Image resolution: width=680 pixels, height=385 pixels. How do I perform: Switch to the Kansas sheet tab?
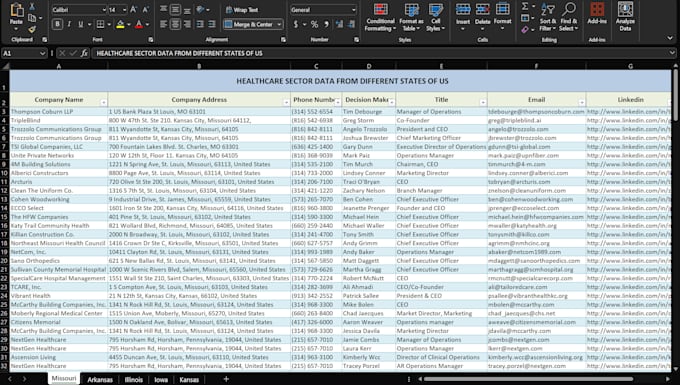[189, 379]
